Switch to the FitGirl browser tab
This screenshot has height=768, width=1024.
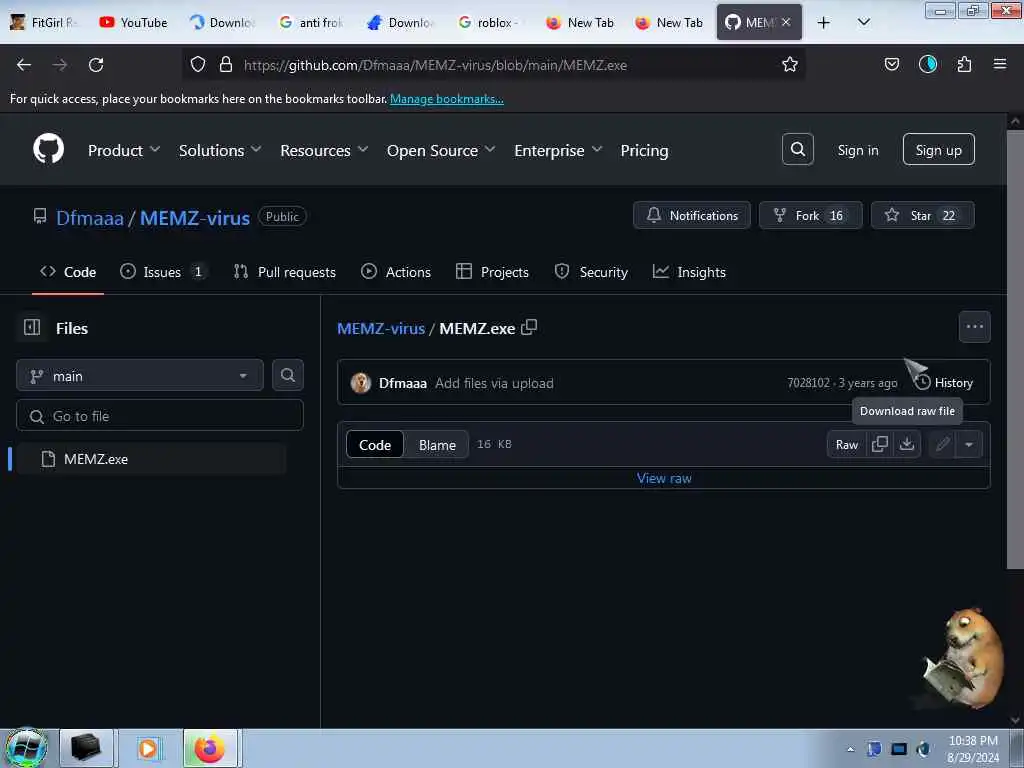(44, 22)
